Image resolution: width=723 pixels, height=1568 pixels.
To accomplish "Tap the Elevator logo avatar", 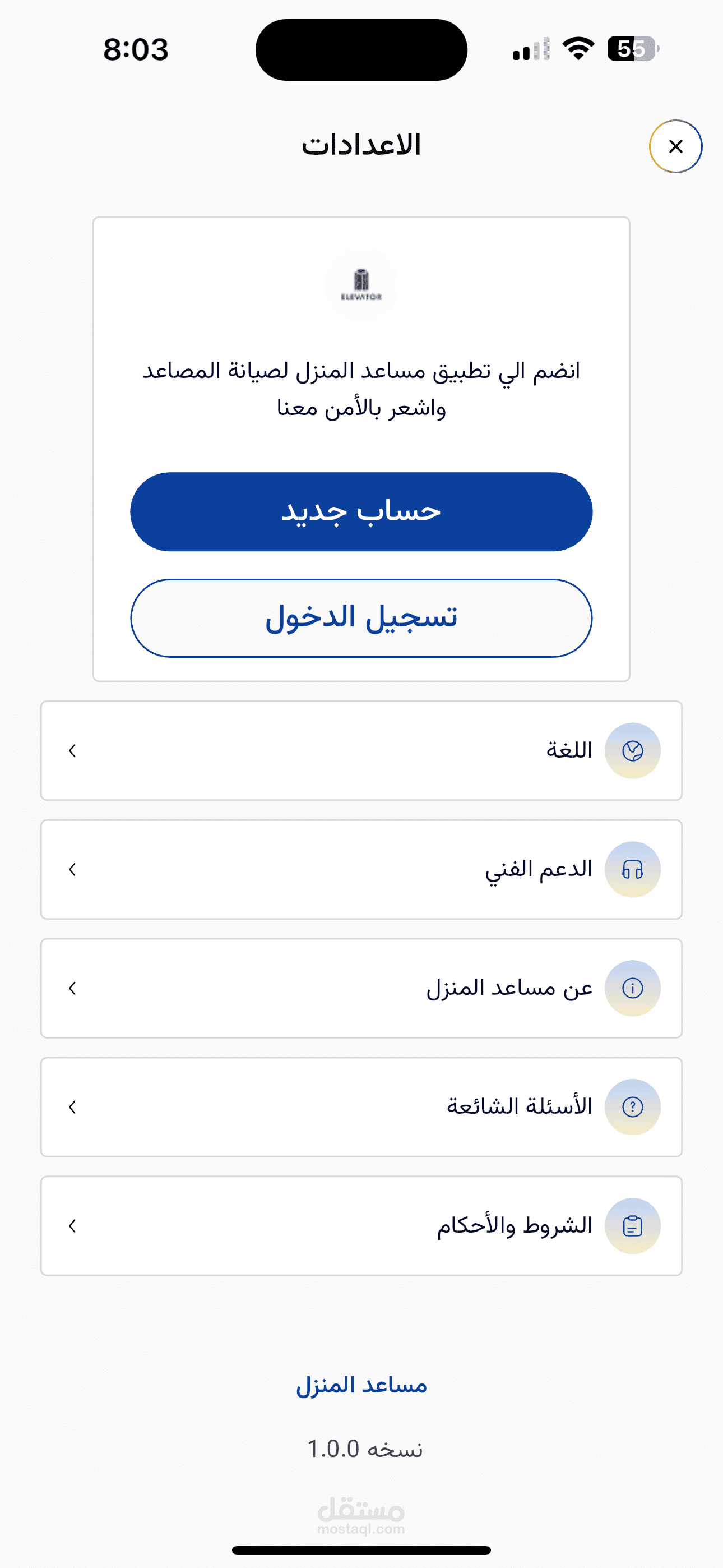I will [361, 285].
